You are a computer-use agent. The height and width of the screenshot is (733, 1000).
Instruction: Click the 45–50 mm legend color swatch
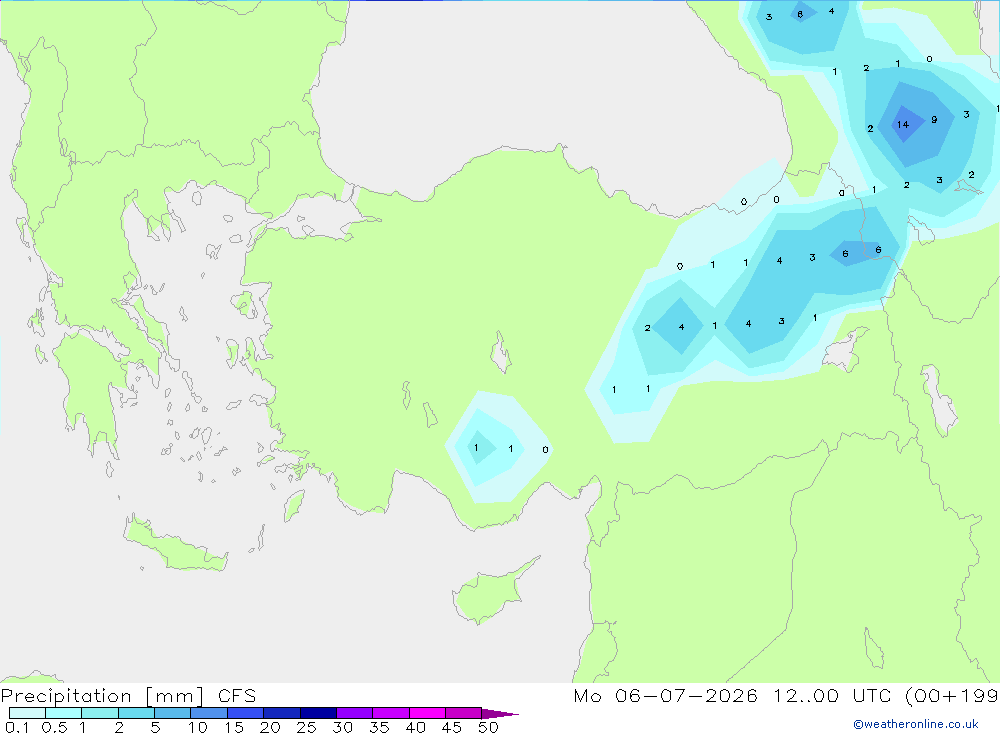coord(464,713)
